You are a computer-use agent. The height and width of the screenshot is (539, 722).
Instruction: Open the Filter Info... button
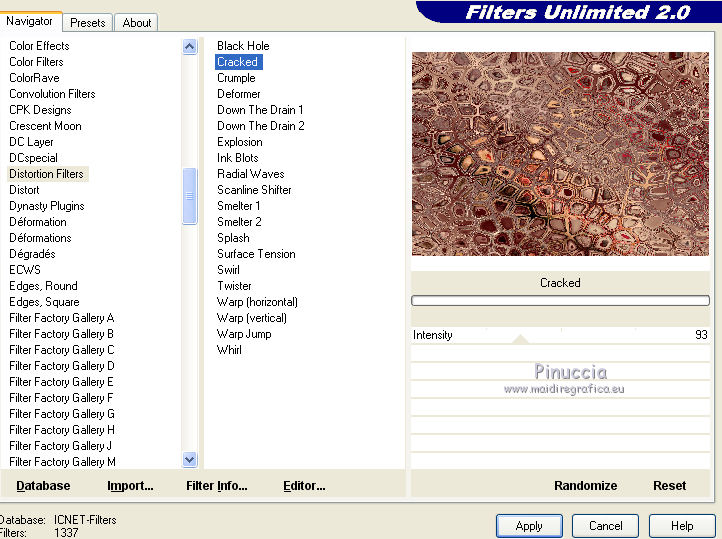216,486
